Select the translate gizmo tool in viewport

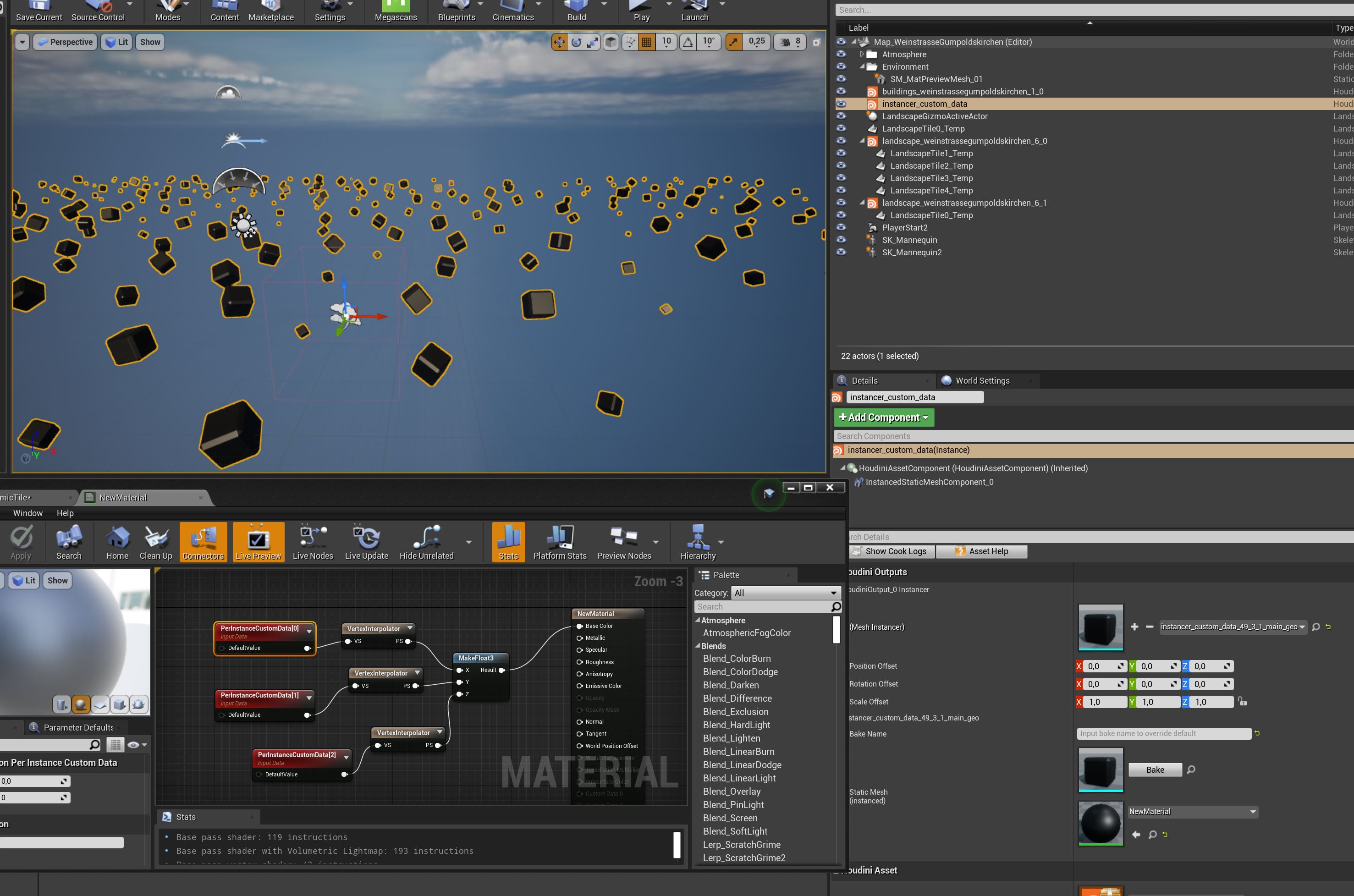tap(560, 42)
